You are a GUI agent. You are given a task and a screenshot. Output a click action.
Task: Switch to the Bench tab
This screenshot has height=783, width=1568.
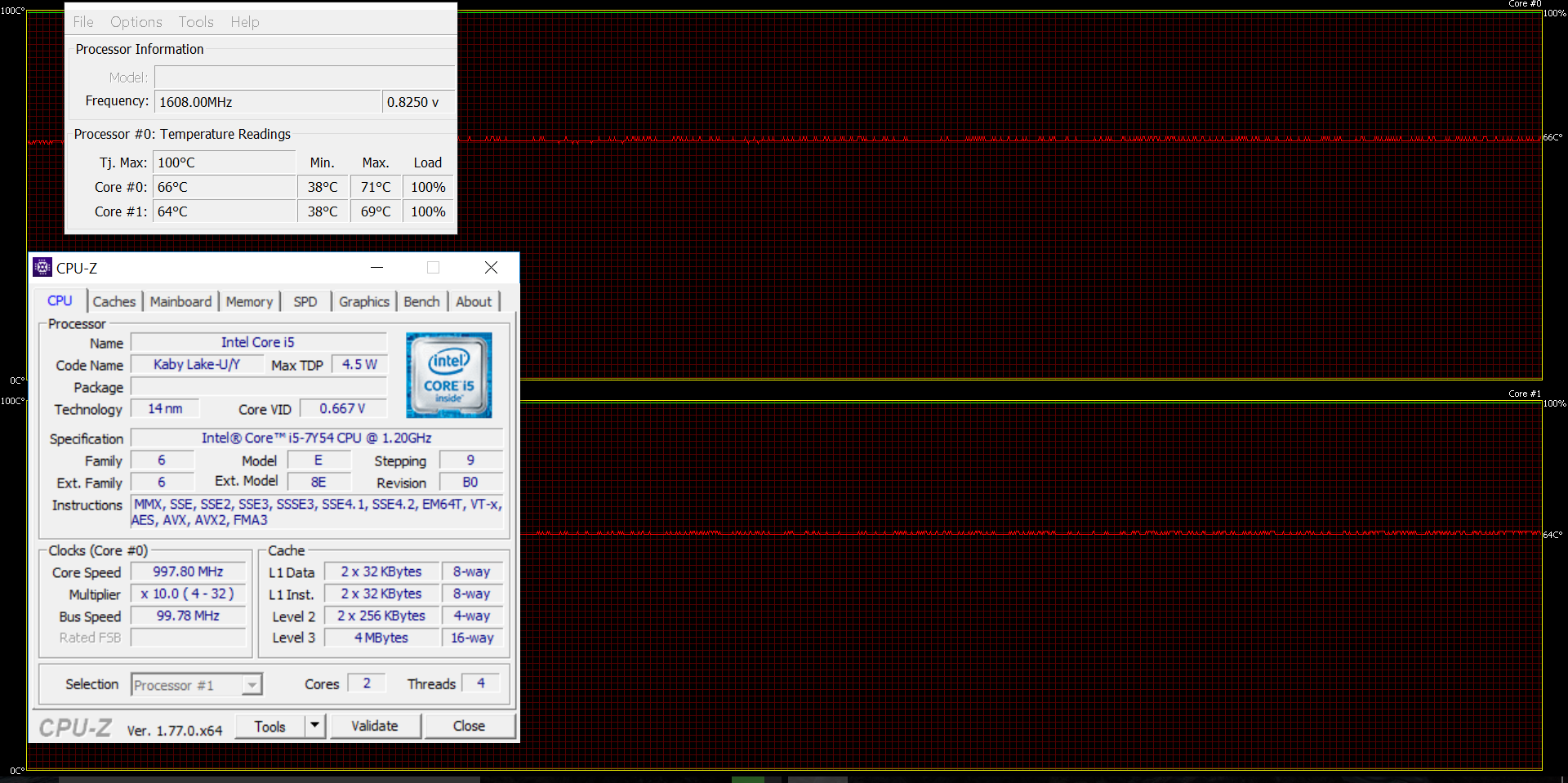click(x=421, y=301)
